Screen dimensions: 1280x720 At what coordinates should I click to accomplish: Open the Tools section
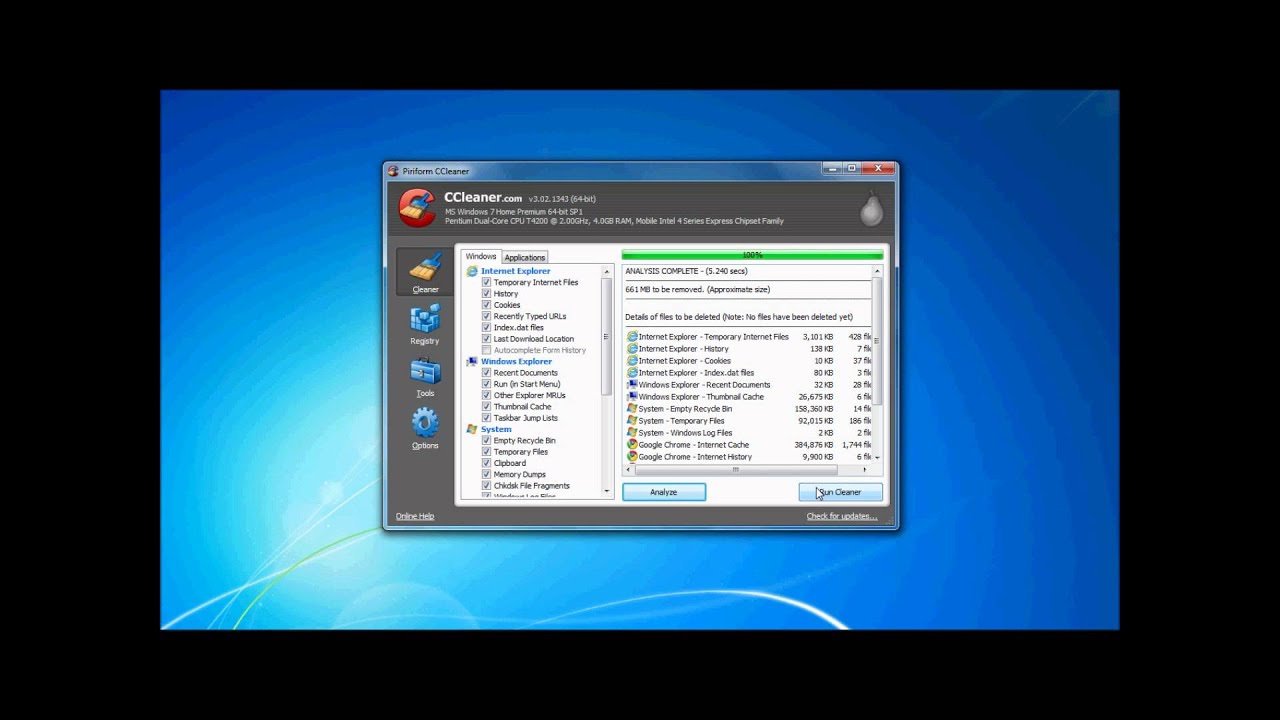coord(425,377)
